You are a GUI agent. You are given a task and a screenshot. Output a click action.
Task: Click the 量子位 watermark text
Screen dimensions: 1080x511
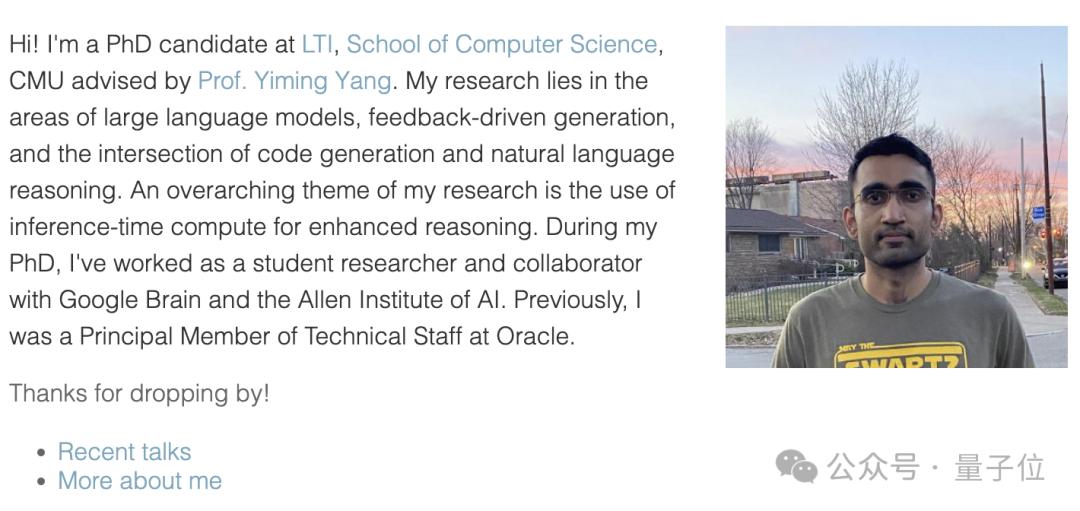(999, 467)
